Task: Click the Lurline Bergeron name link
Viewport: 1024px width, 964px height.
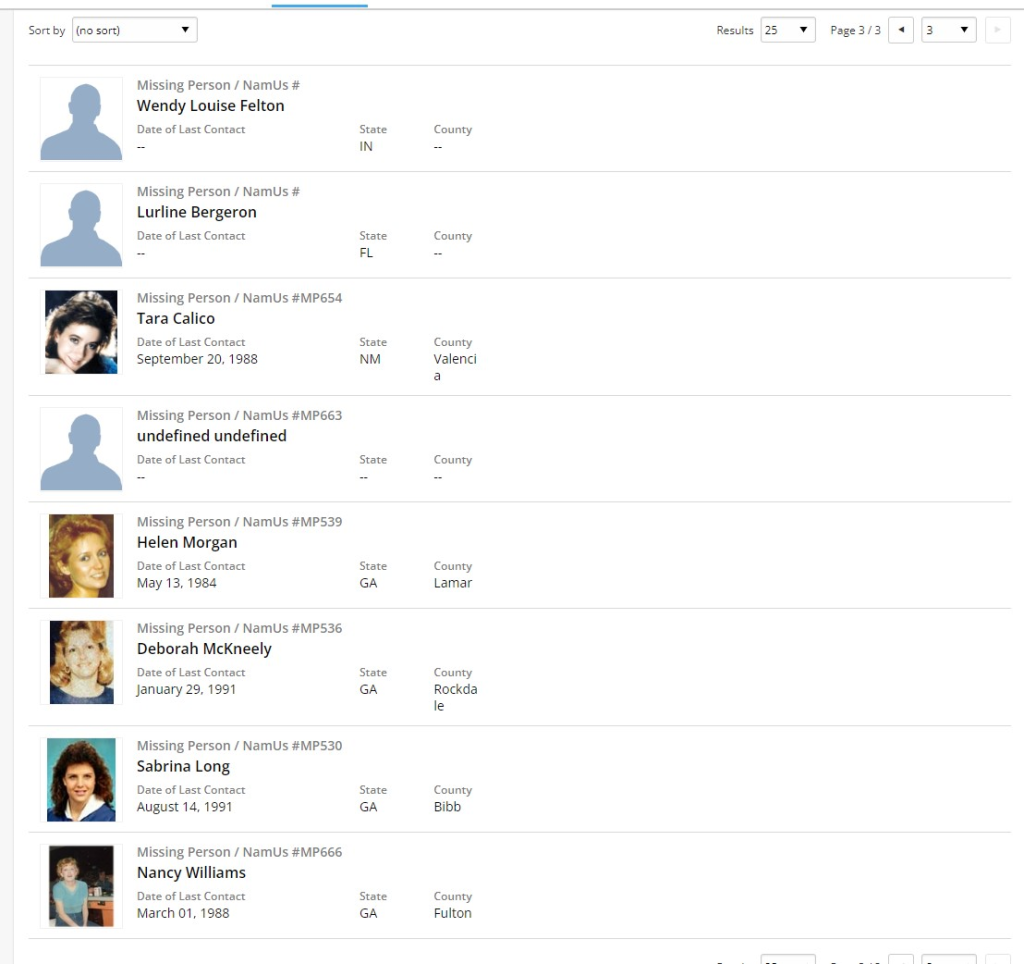Action: tap(196, 212)
